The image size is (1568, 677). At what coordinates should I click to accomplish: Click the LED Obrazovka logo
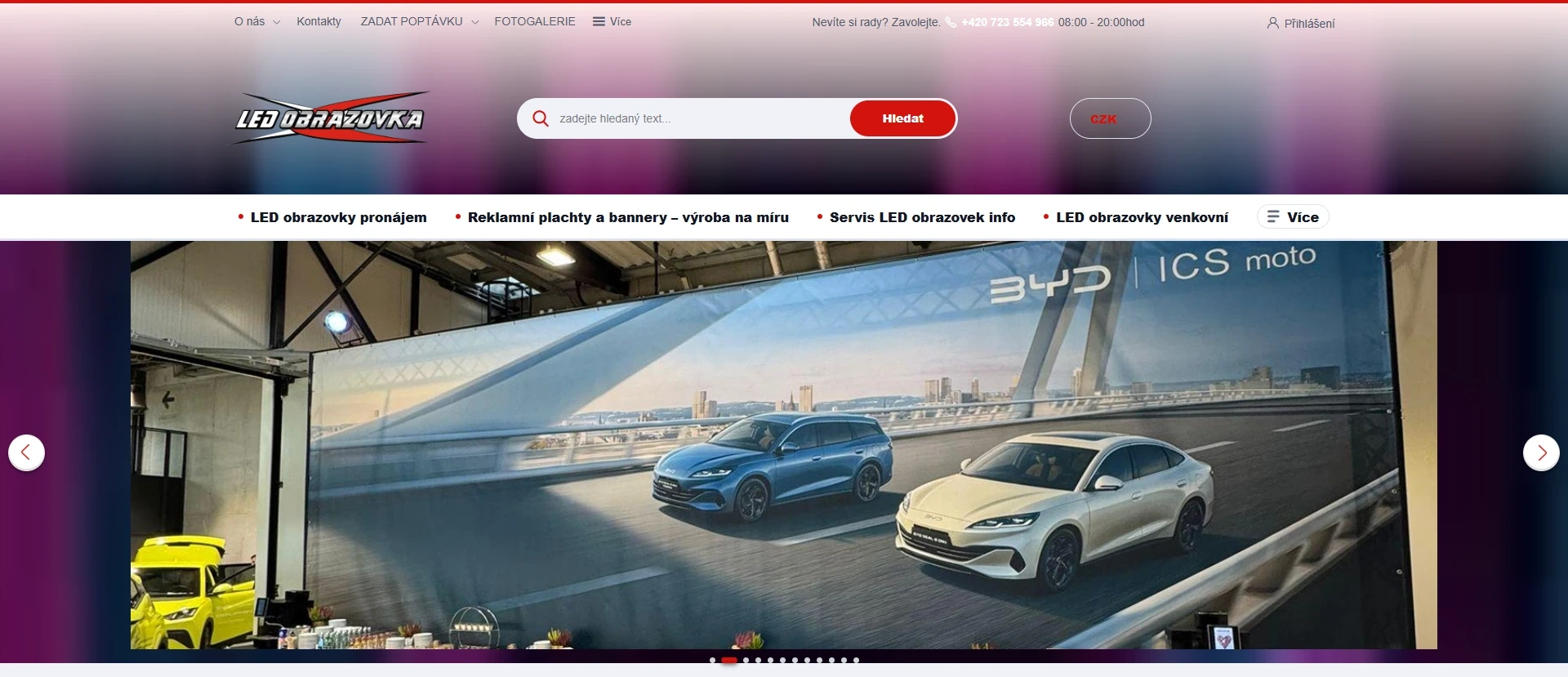[x=331, y=118]
